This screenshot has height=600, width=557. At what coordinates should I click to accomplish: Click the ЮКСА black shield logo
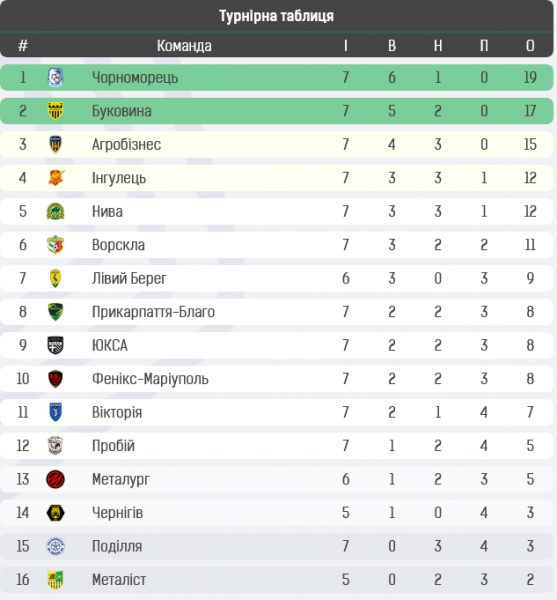point(55,345)
